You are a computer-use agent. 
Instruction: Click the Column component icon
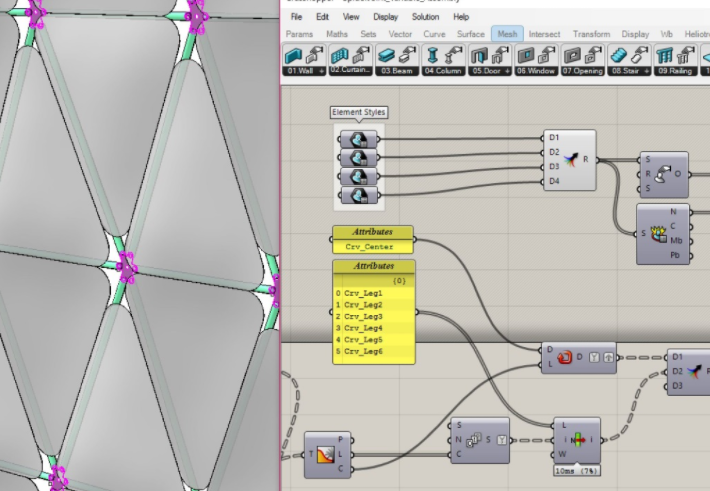[432, 56]
